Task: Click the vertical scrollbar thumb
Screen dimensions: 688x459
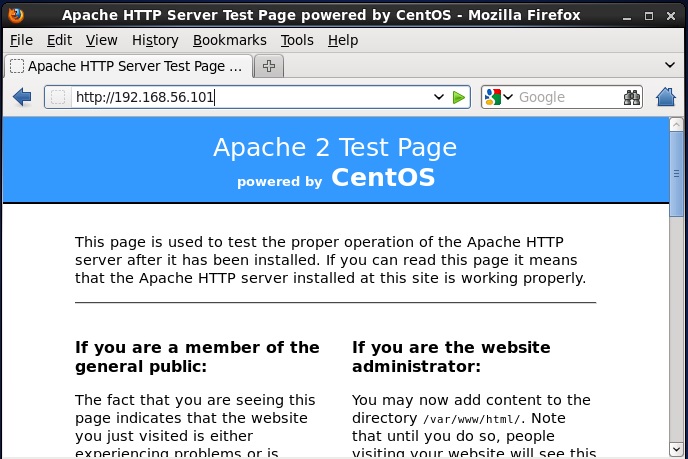Action: (x=676, y=174)
